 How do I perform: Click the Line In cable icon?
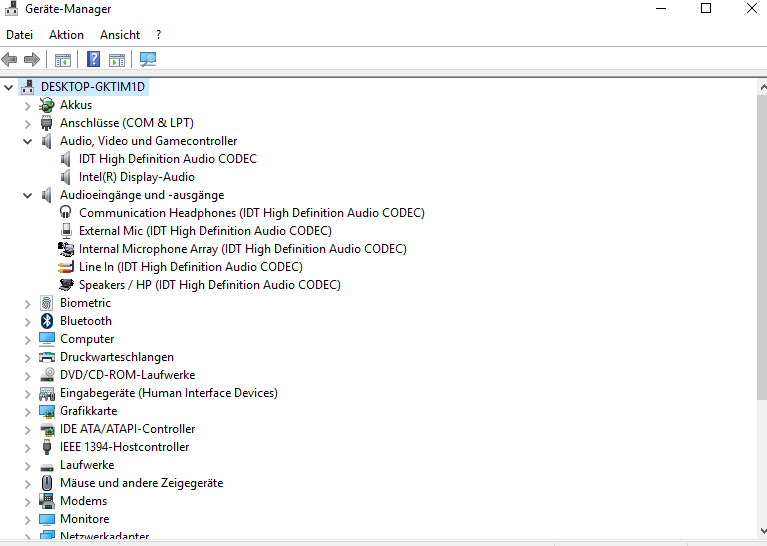66,267
